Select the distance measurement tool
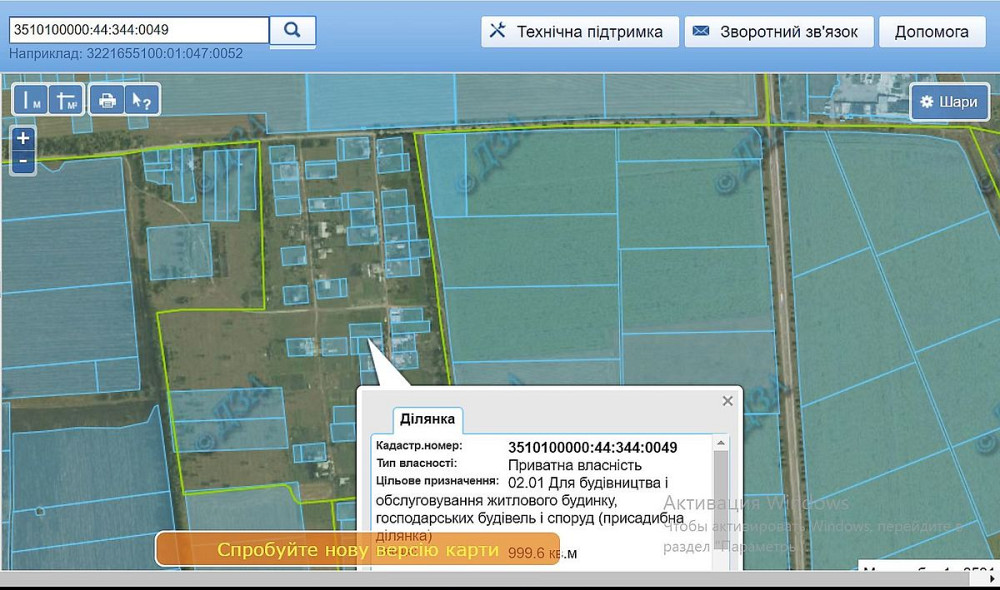The width and height of the screenshot is (1000, 590). [32, 101]
